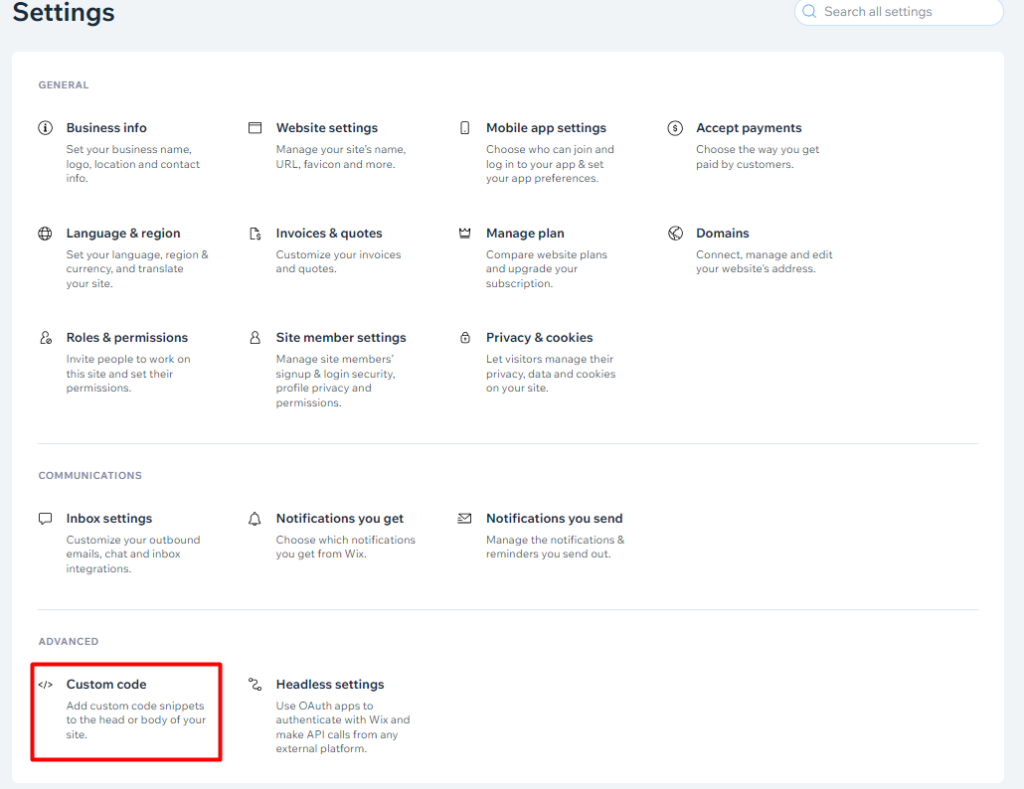Open Inbox settings
The width and height of the screenshot is (1024, 789).
[109, 519]
